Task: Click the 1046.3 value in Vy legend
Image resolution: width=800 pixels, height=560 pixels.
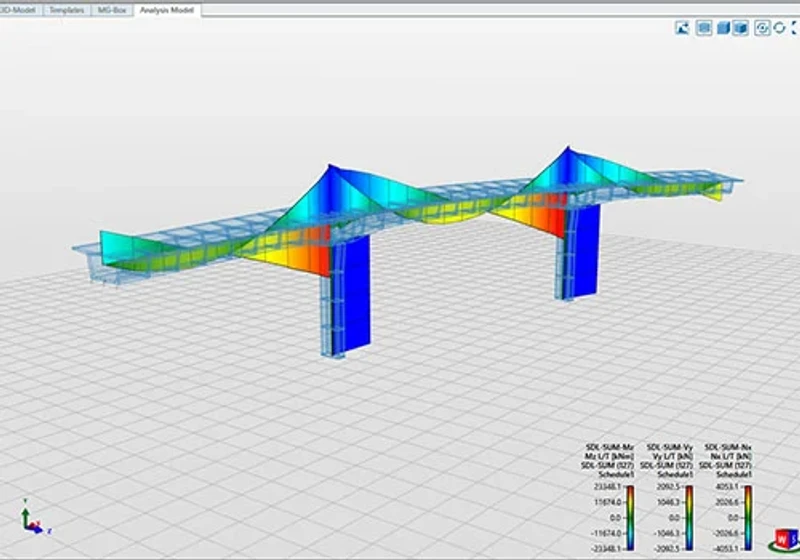Action: [668, 502]
